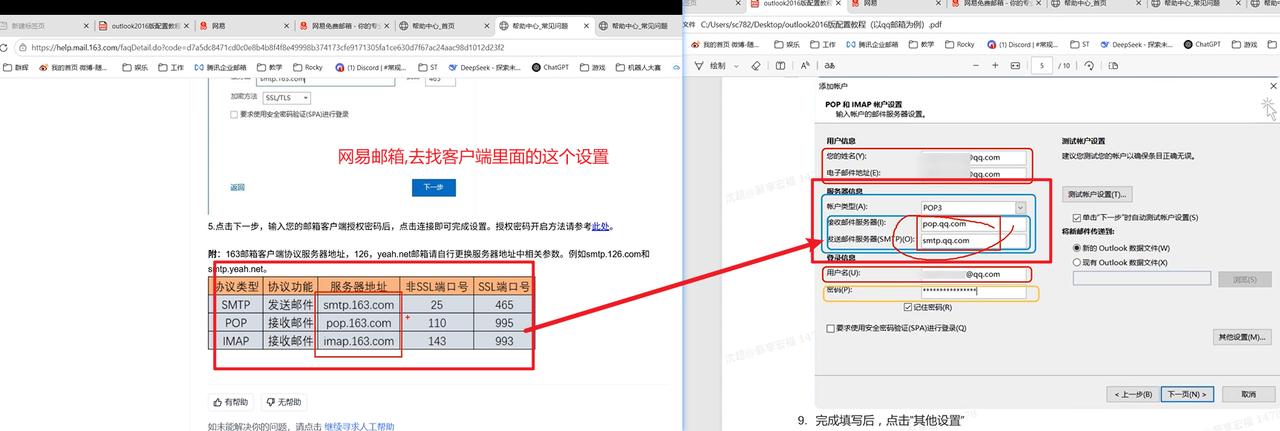Open 工作 bookmark folder in left window
Image resolution: width=1280 pixels, height=431 pixels.
(x=170, y=68)
